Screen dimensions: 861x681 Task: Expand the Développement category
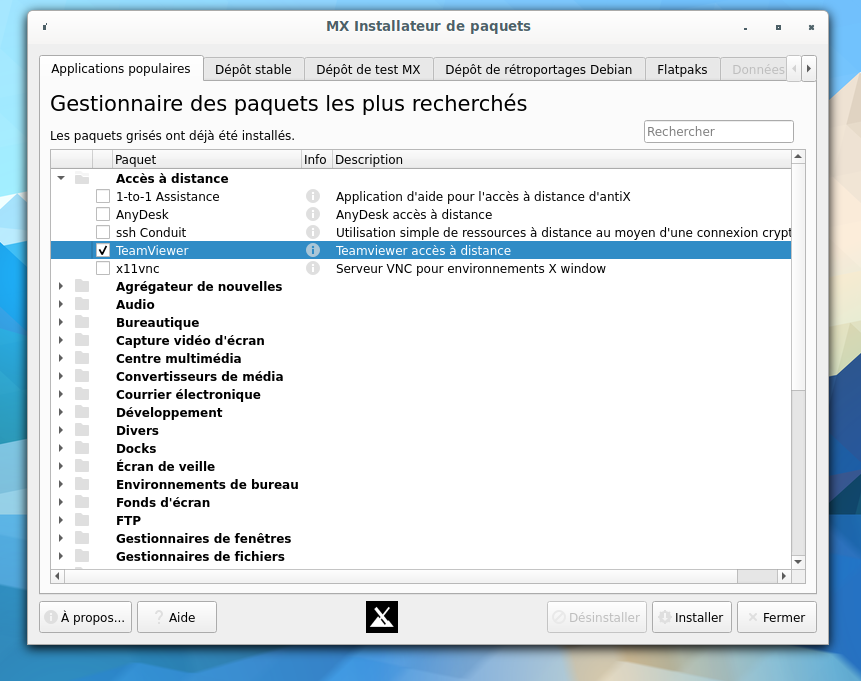pyautogui.click(x=61, y=413)
